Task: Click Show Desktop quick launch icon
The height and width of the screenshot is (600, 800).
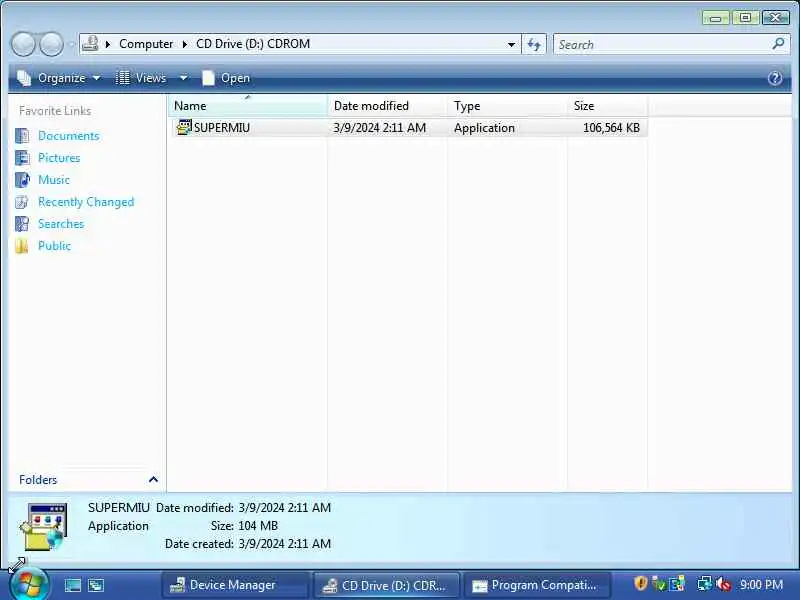Action: 72,585
